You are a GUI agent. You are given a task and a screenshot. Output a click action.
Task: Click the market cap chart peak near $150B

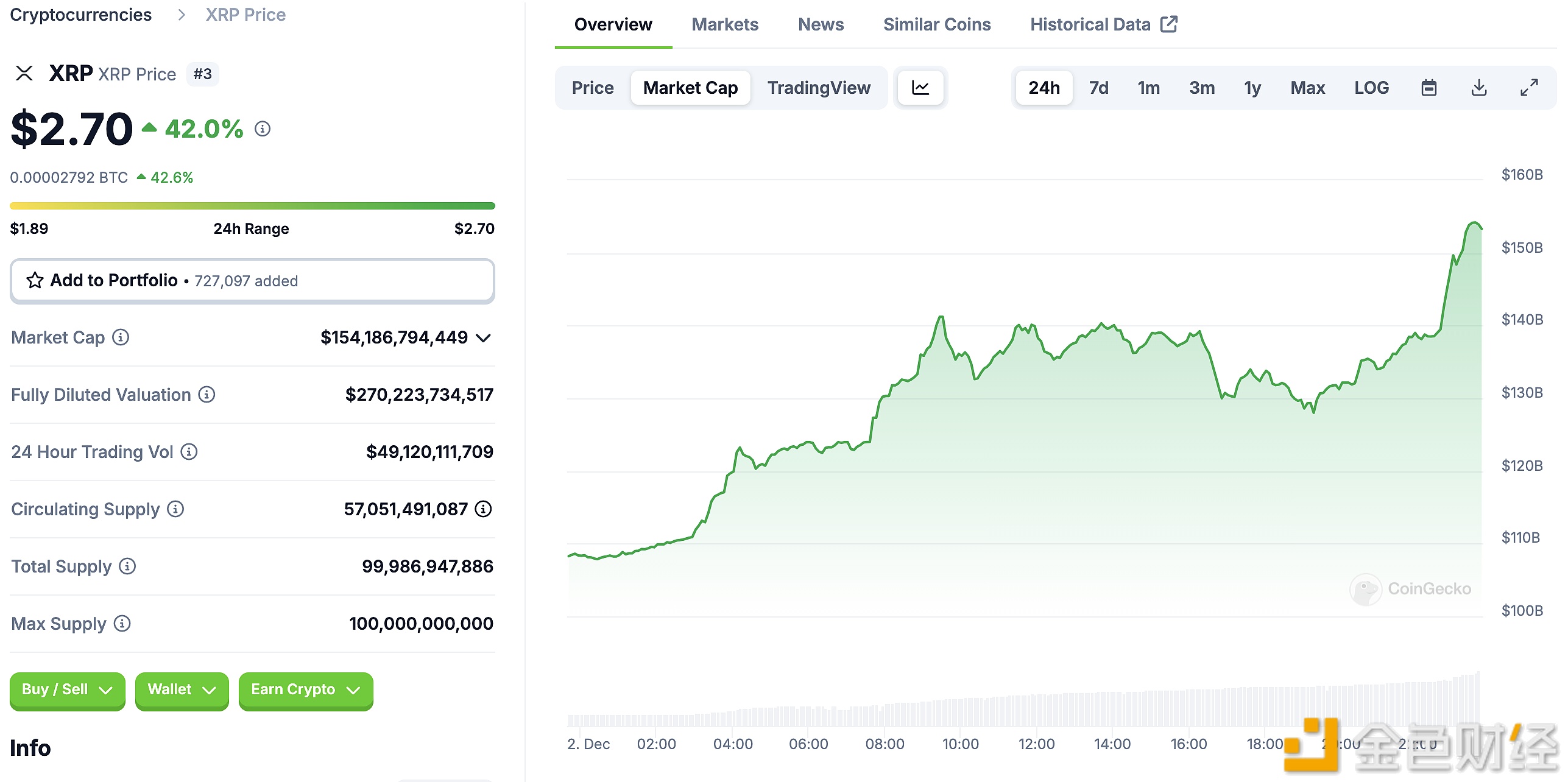[1474, 224]
